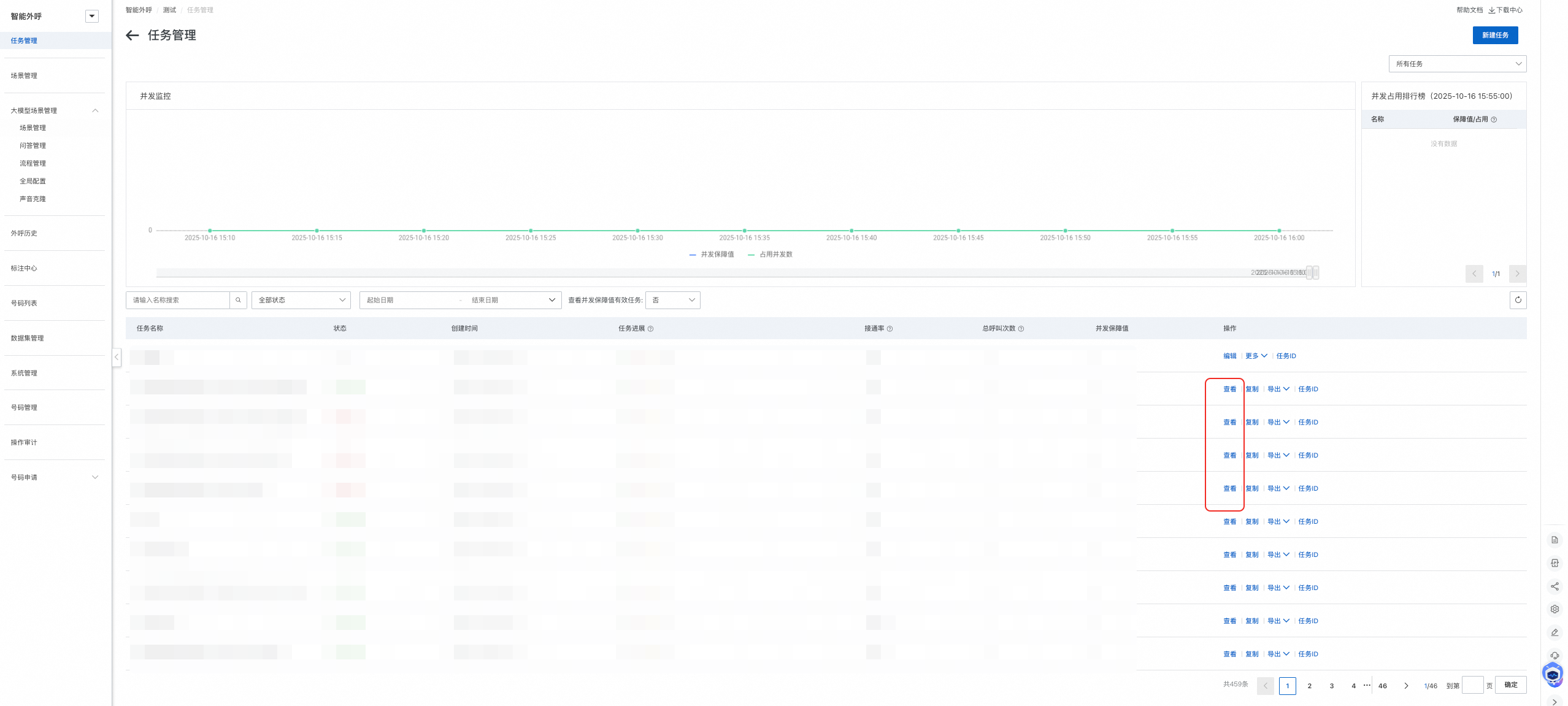Collapse the left sidebar with the arrow handle
1568x706 pixels.
(117, 357)
